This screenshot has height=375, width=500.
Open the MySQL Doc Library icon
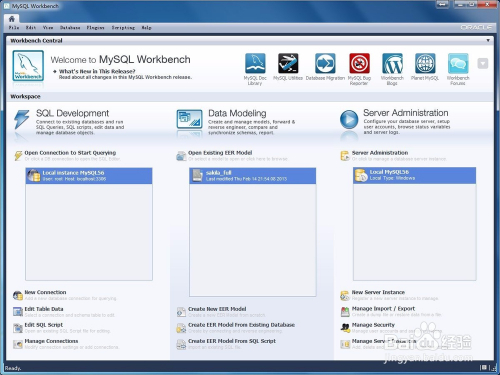pyautogui.click(x=255, y=63)
